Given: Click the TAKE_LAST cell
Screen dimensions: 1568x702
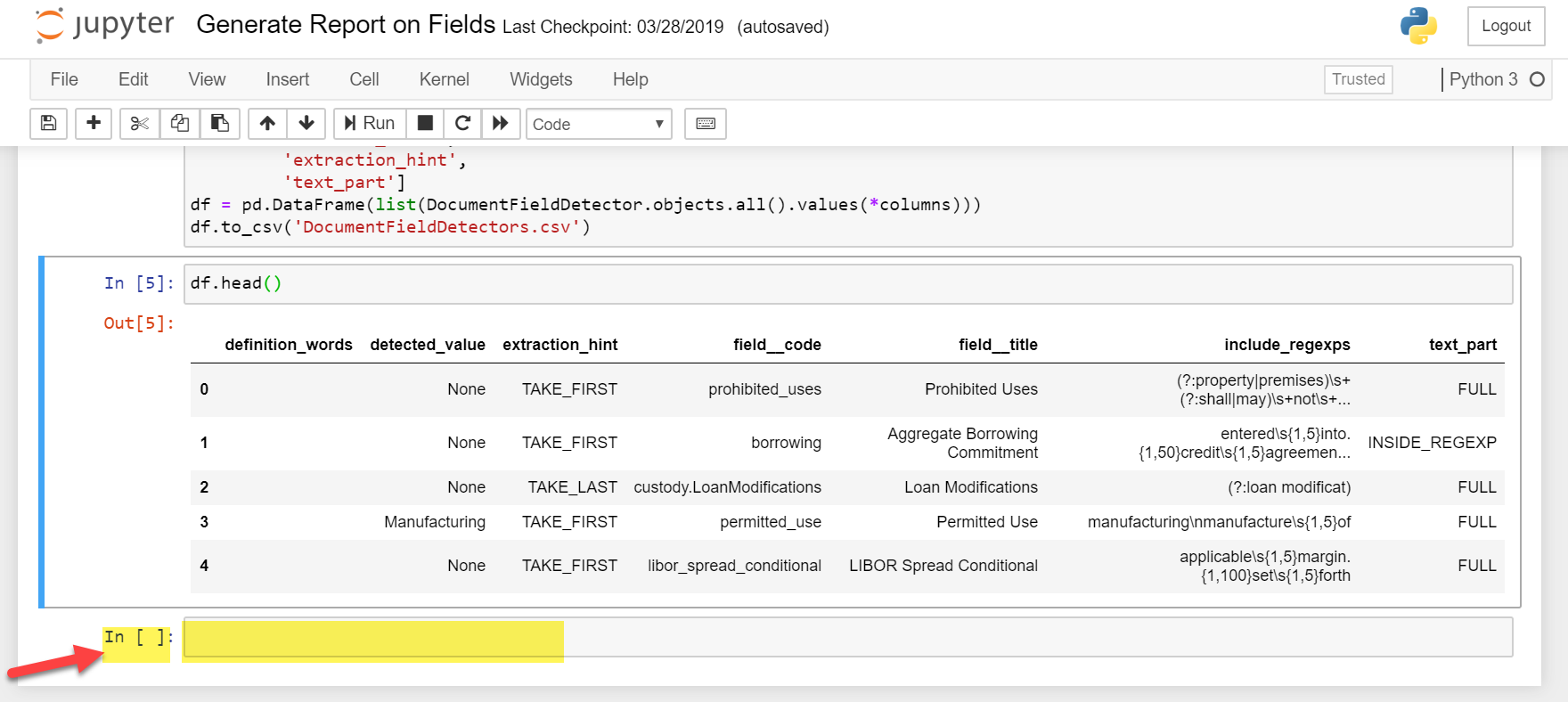Looking at the screenshot, I should (x=572, y=487).
